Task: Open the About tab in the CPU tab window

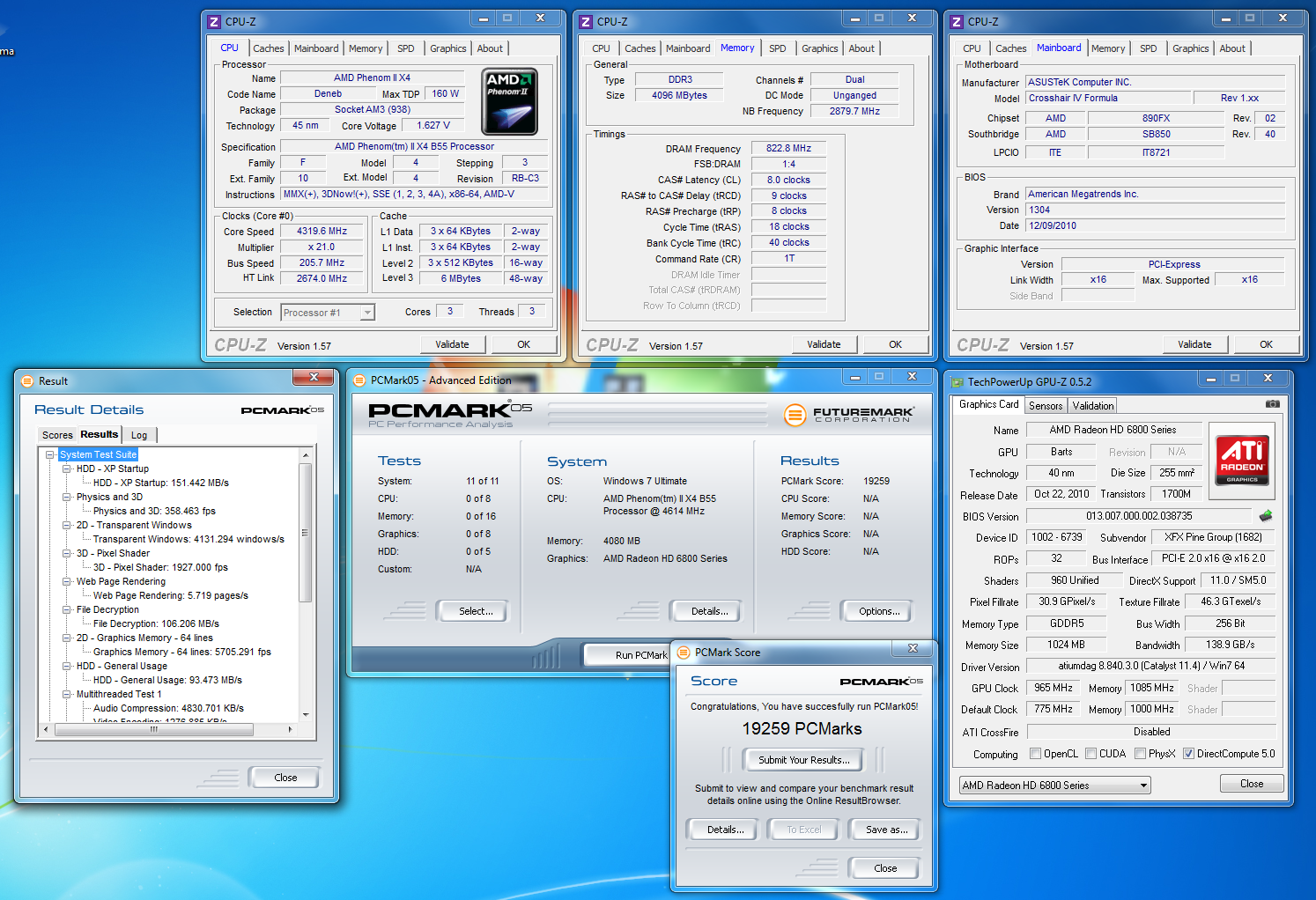Action: pyautogui.click(x=490, y=49)
